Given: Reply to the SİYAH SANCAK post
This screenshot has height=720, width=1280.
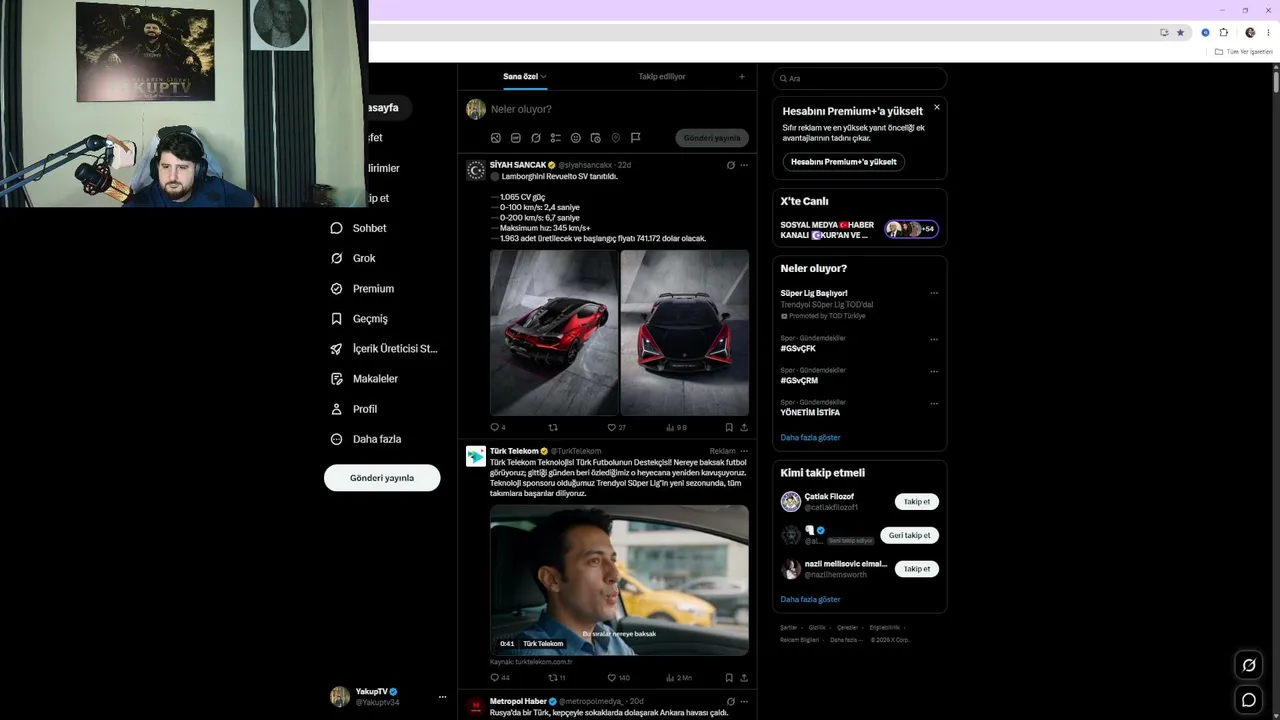Looking at the screenshot, I should (x=497, y=427).
